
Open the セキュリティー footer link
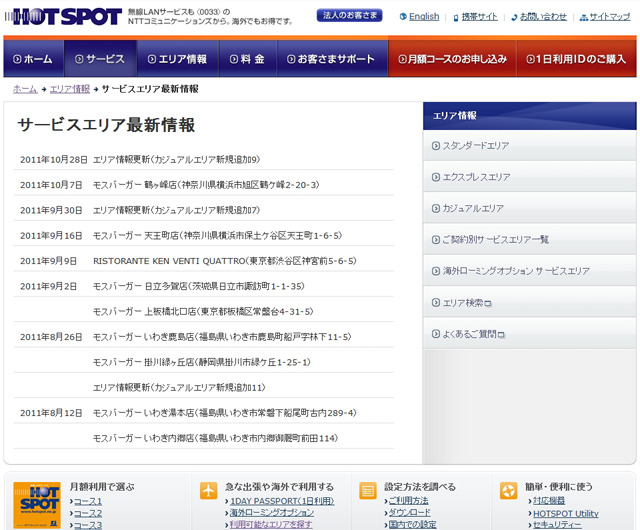pyautogui.click(x=557, y=525)
